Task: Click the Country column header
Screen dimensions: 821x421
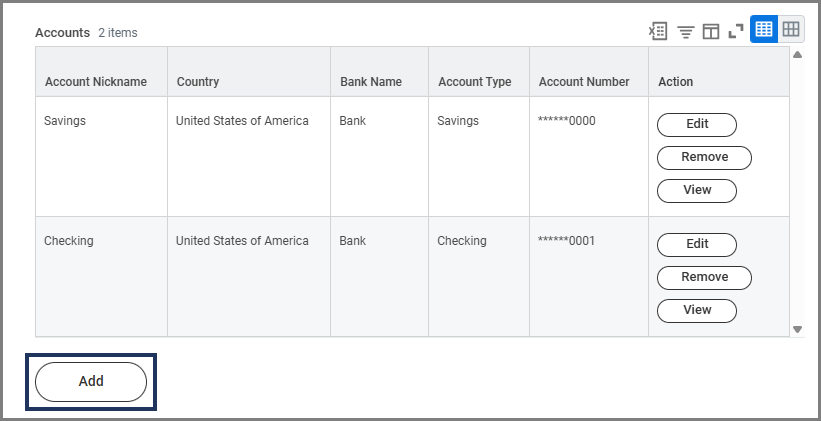Action: [198, 82]
